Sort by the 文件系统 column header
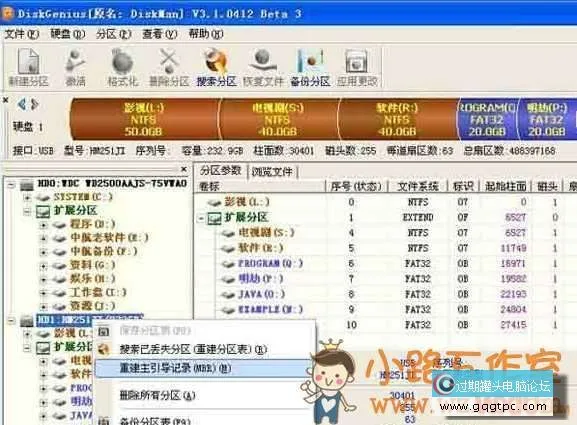This screenshot has width=577, height=425. [x=417, y=187]
